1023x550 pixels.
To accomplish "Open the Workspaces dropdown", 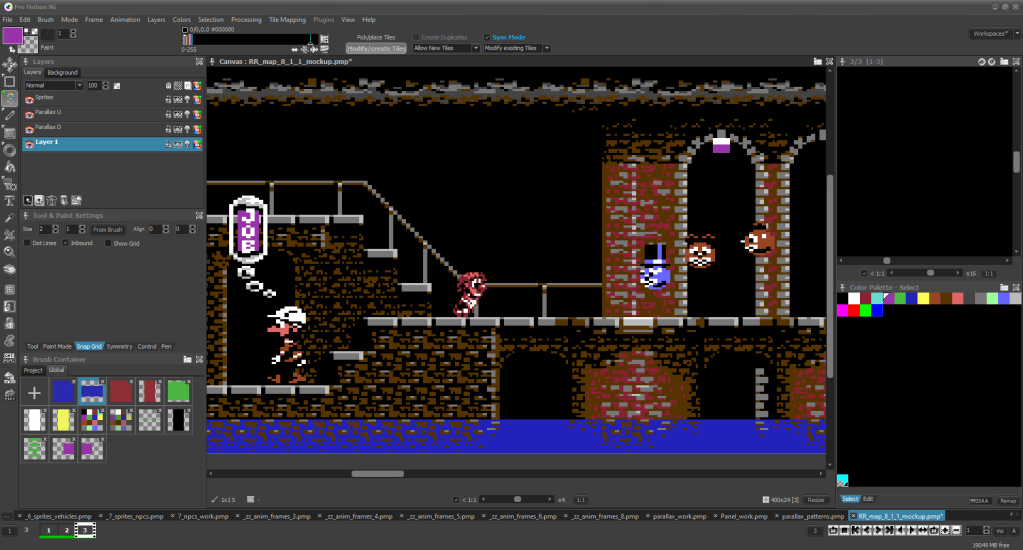I will click(992, 33).
